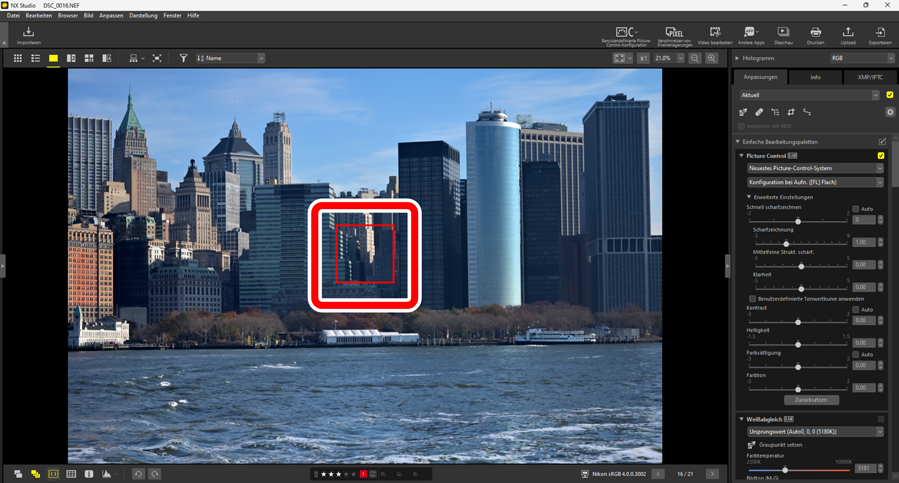Check Benutzerdefinierte Tonwertkurve anwenden
Image resolution: width=899 pixels, height=483 pixels.
pos(753,299)
